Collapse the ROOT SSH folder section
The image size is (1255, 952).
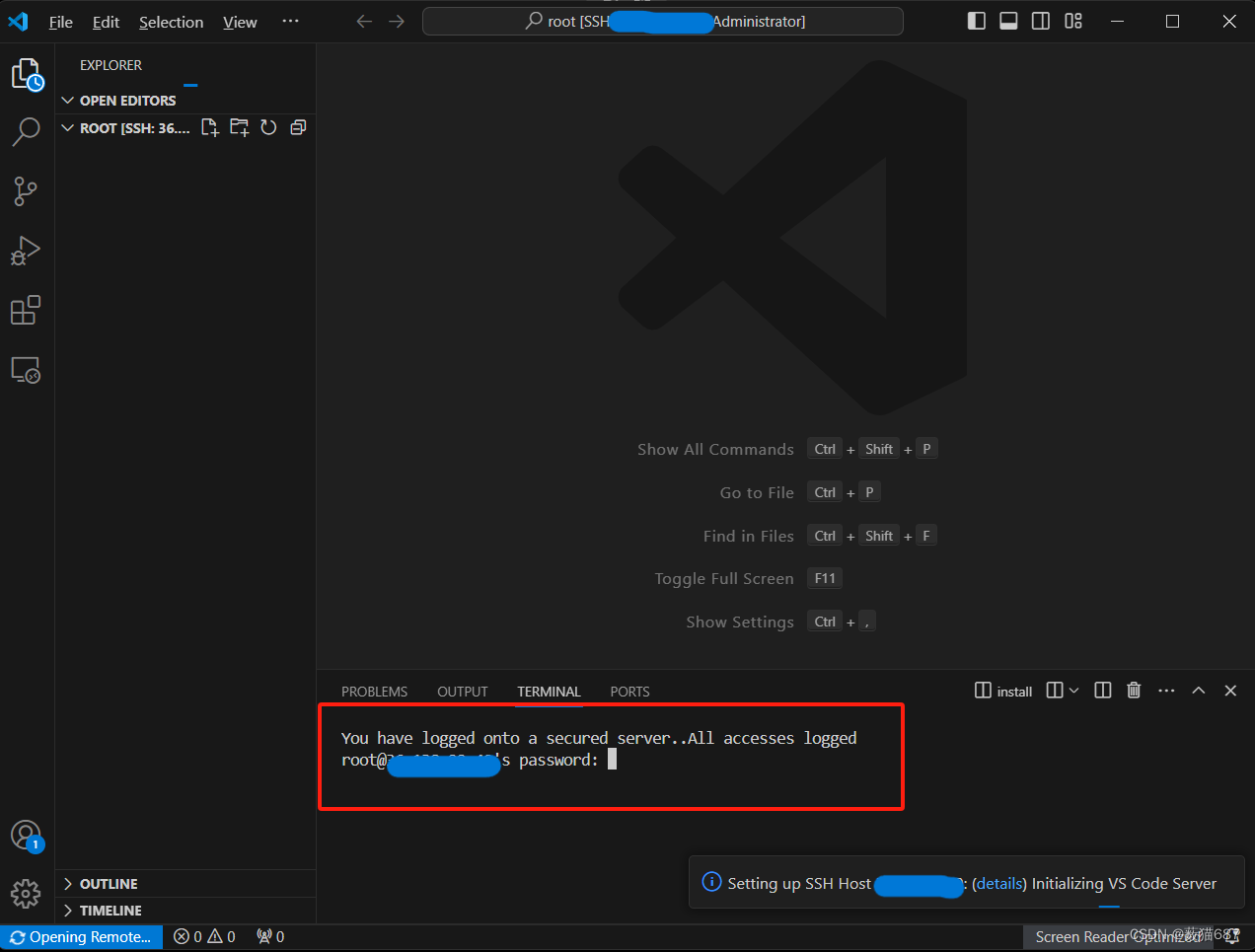click(x=125, y=128)
